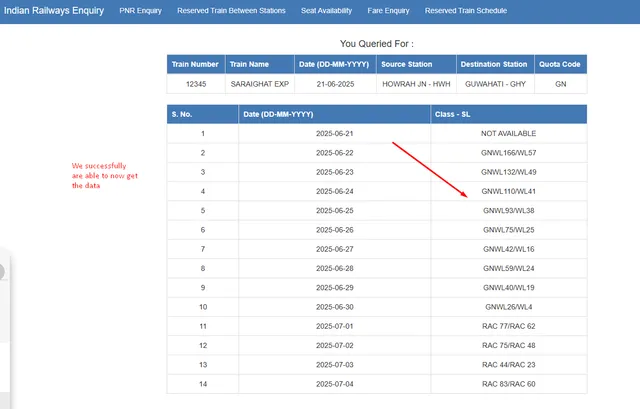Click the GNWL26/WL4 availability cell
Screen dimensions: 640x409
coord(508,306)
